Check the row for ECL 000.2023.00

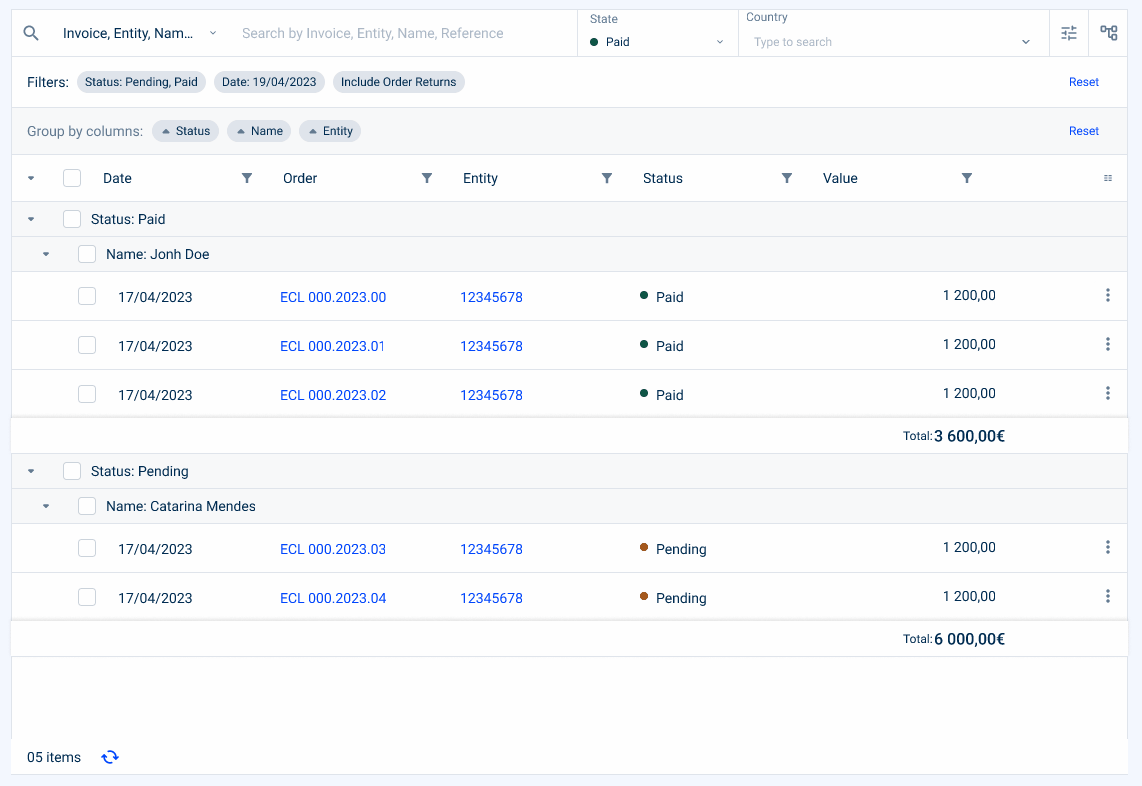pos(87,296)
